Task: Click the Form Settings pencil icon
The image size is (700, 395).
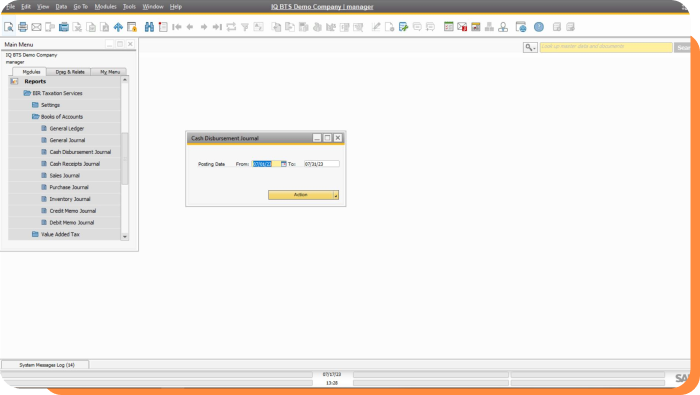Action: tap(376, 27)
